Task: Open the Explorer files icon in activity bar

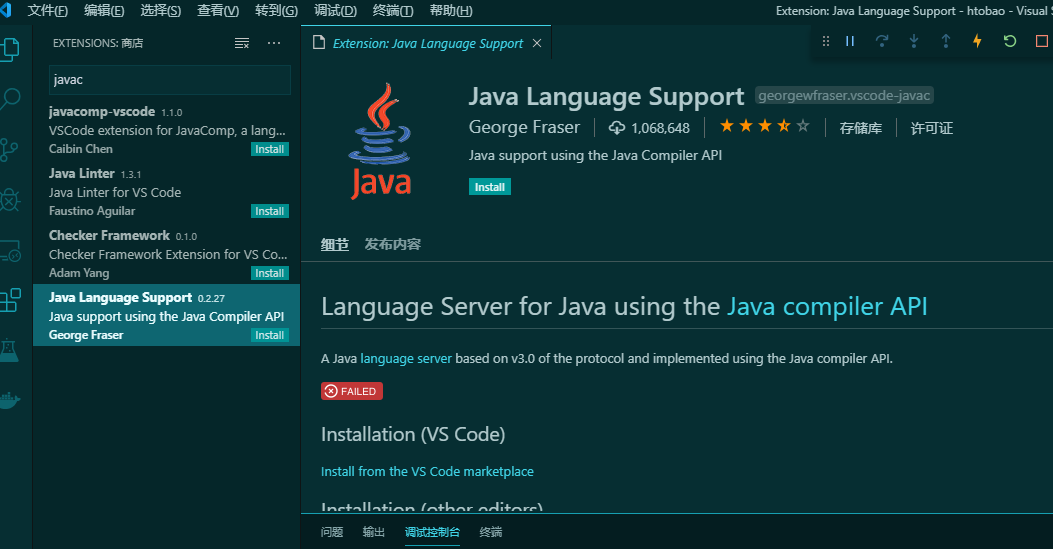Action: [x=9, y=49]
